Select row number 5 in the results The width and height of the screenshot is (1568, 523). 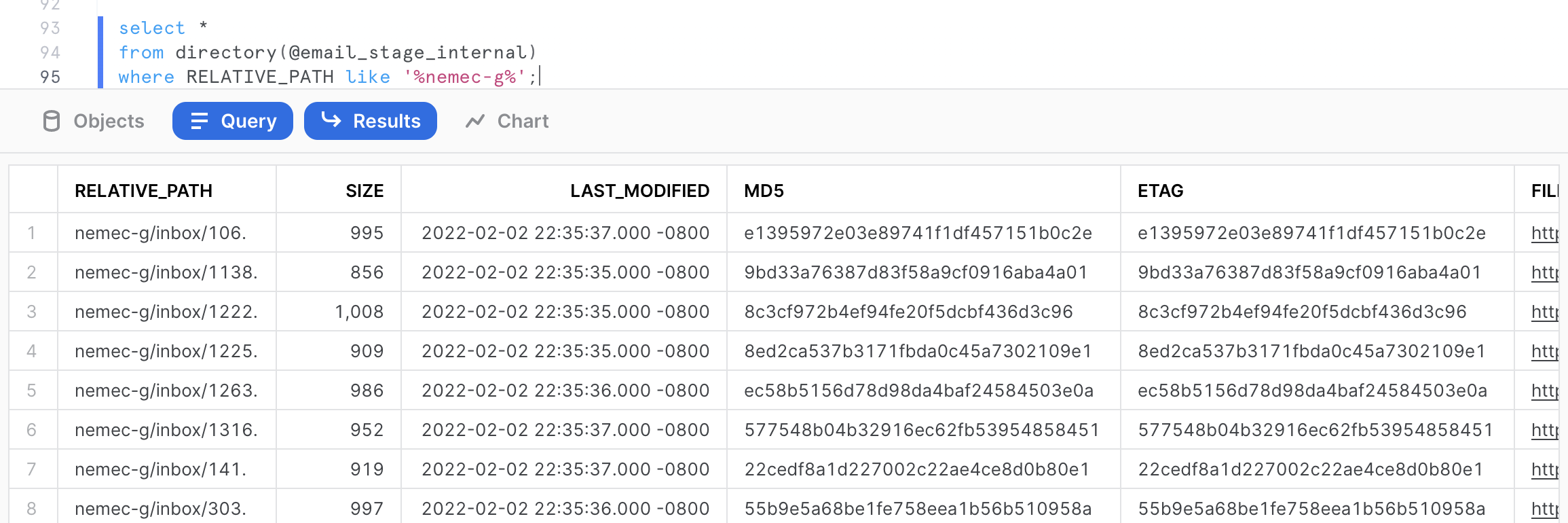tap(33, 391)
